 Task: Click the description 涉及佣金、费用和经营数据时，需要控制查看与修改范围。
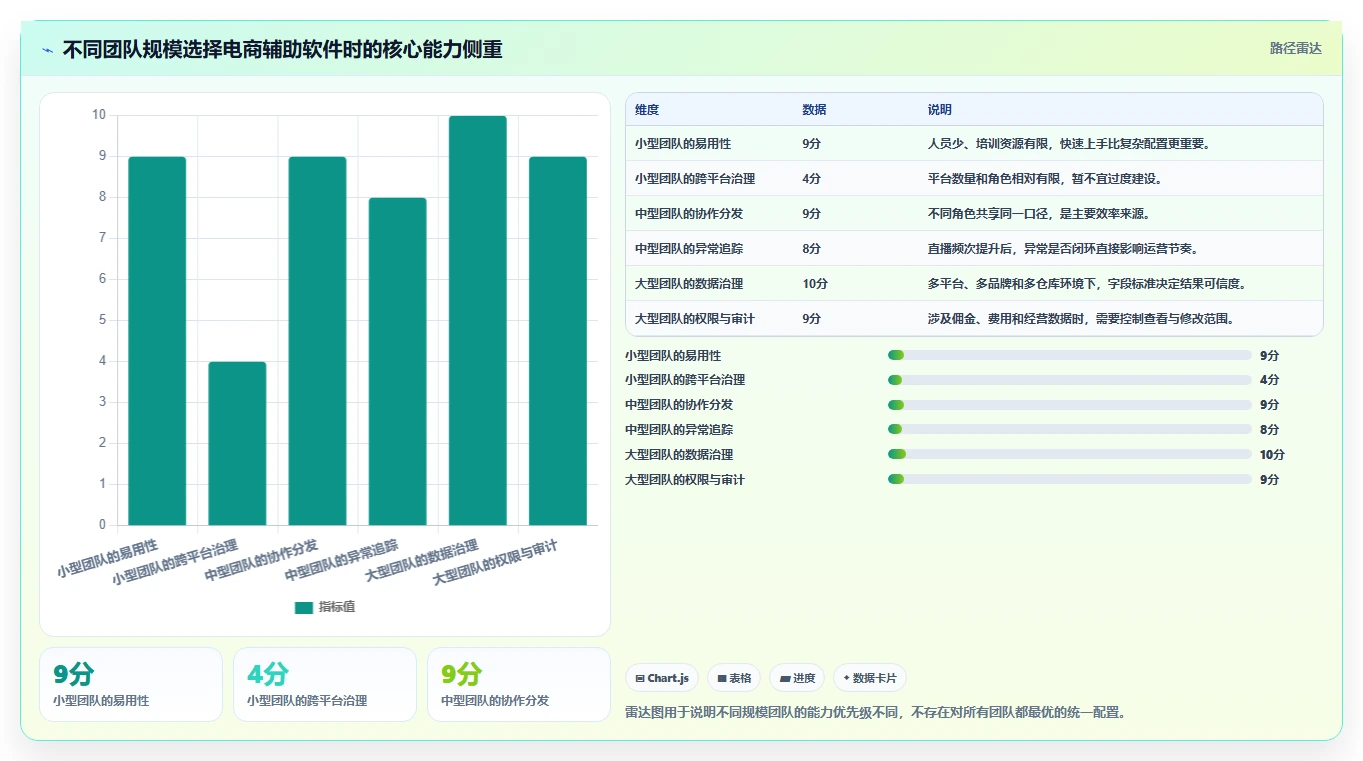pos(1081,319)
